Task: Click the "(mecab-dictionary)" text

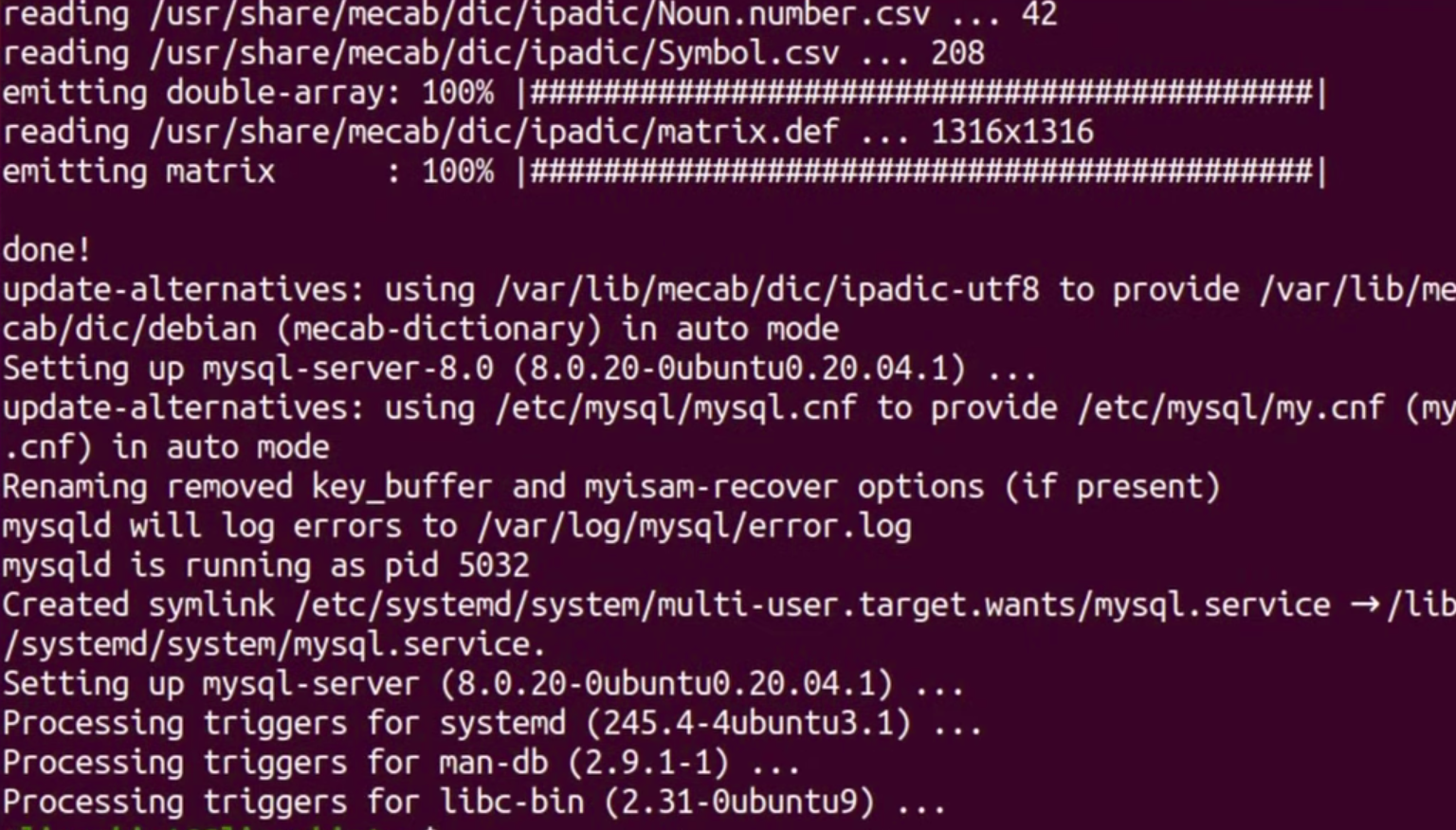Action: coord(446,329)
